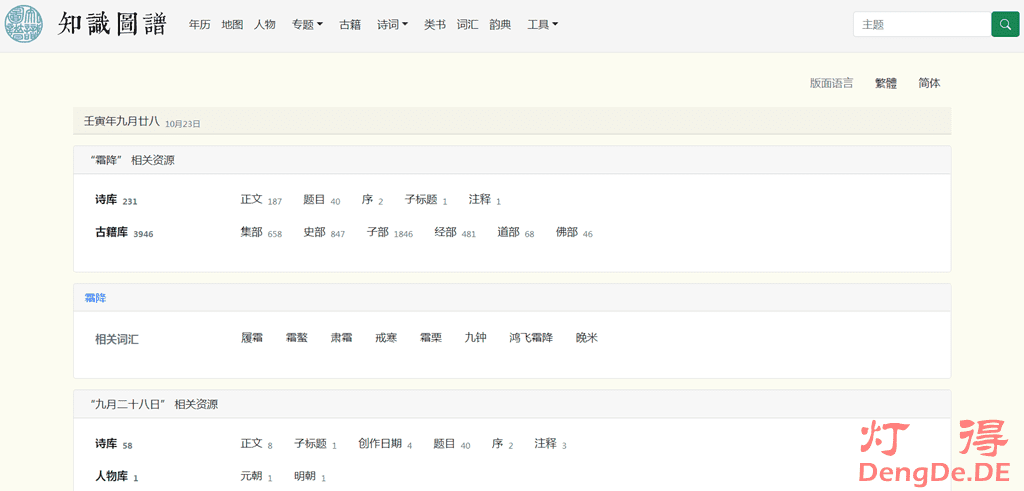
Task: Open the blue 霜降 heading link
Action: click(95, 298)
